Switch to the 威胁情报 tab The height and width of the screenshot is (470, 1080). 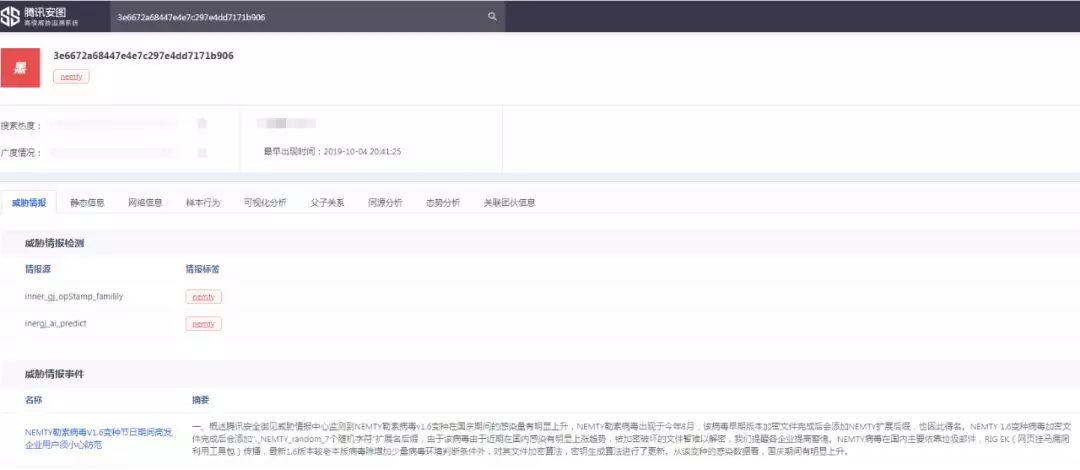click(28, 202)
